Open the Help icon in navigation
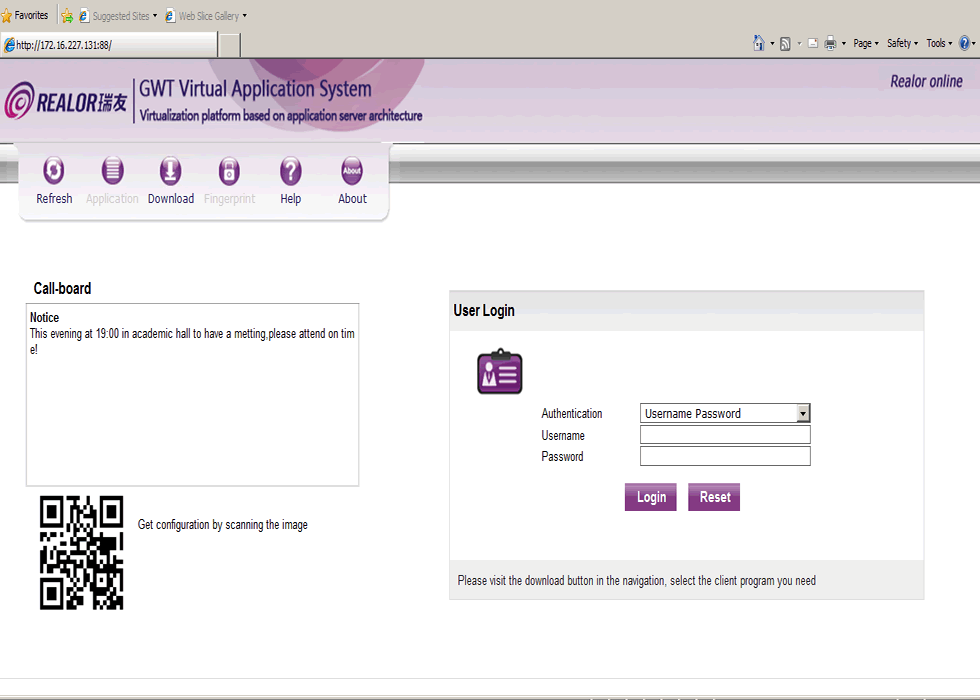This screenshot has width=980, height=700. click(x=290, y=171)
